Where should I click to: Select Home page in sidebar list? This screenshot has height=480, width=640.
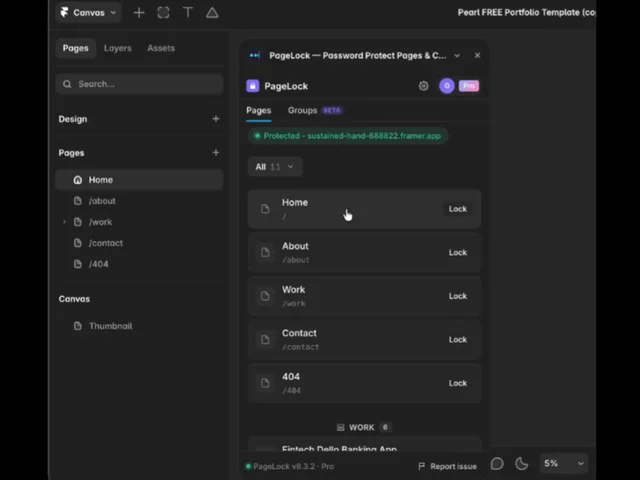(x=140, y=180)
